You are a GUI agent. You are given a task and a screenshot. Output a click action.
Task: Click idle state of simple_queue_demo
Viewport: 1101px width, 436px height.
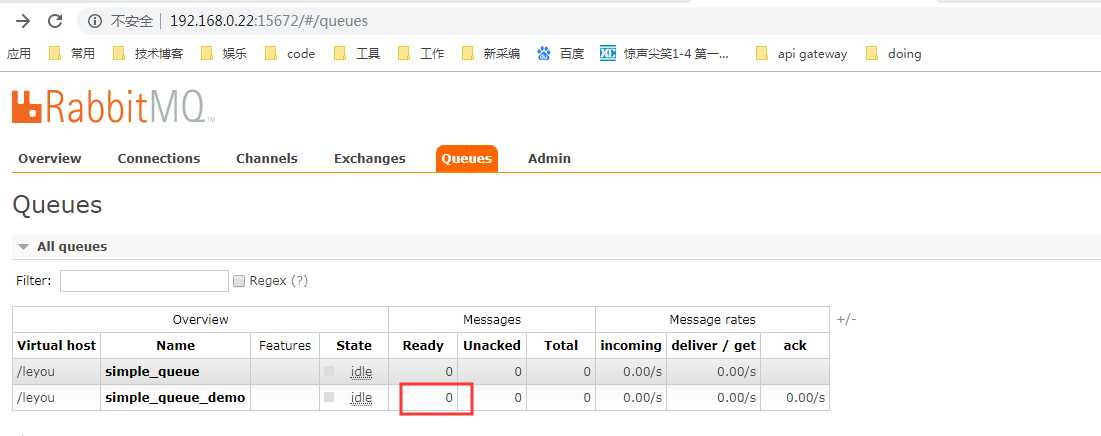361,397
